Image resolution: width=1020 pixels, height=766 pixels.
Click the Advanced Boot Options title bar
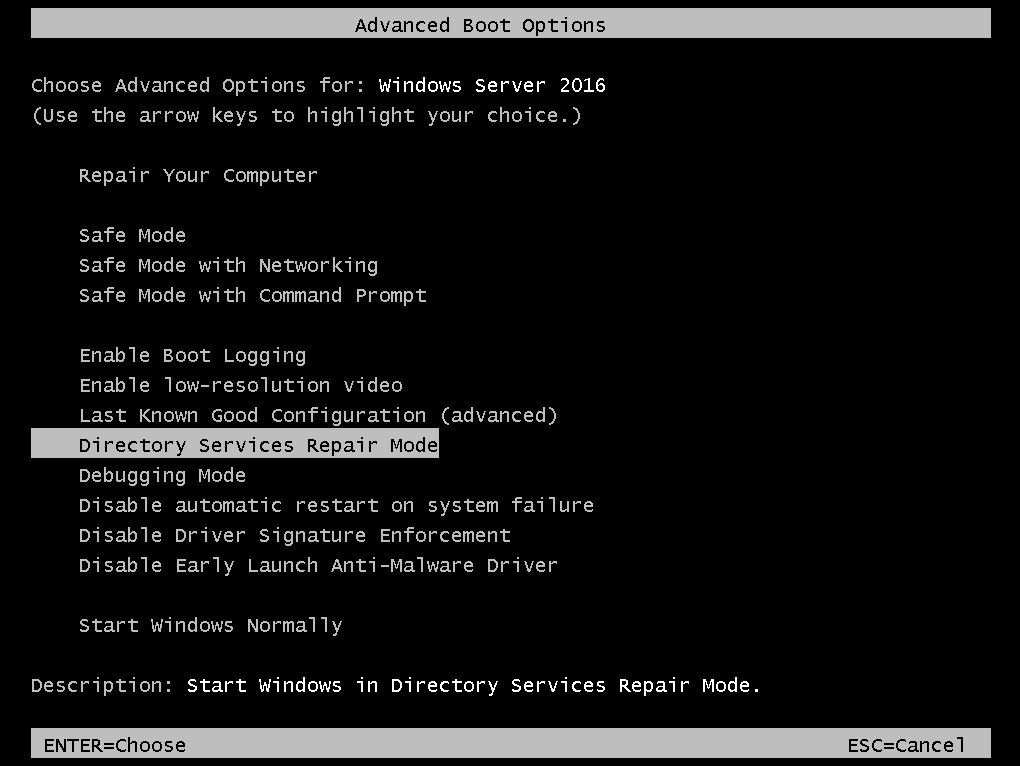pos(480,25)
